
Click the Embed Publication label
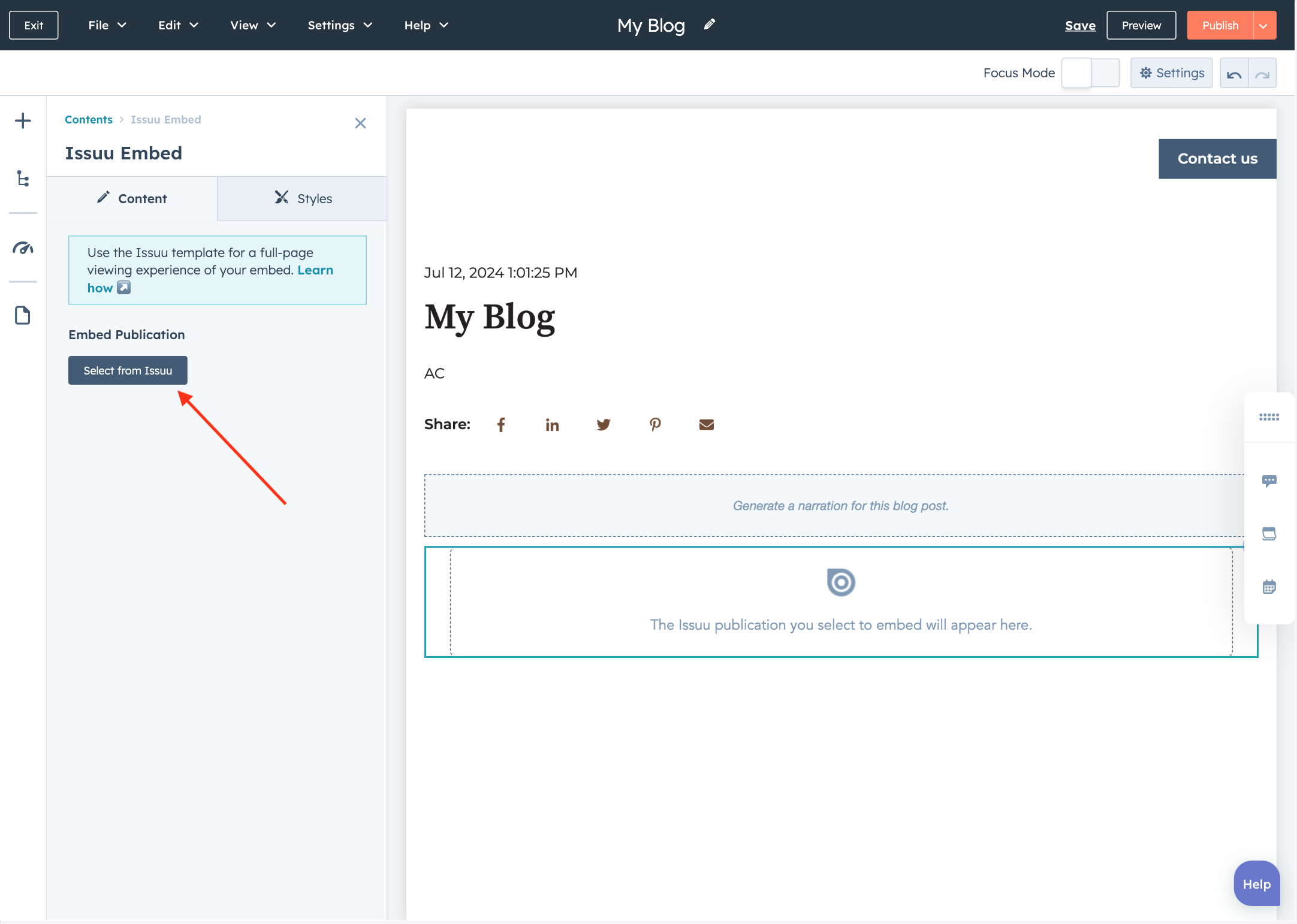pyautogui.click(x=126, y=334)
